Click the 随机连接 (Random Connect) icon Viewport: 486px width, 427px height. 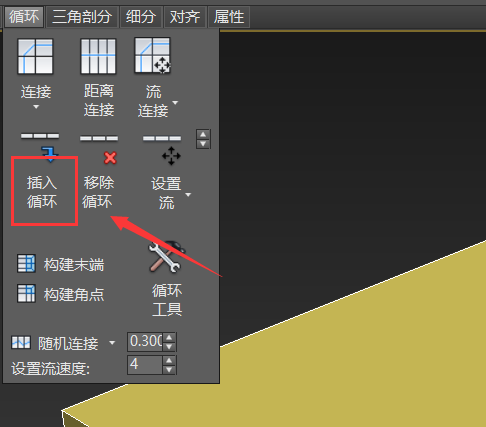point(21,342)
